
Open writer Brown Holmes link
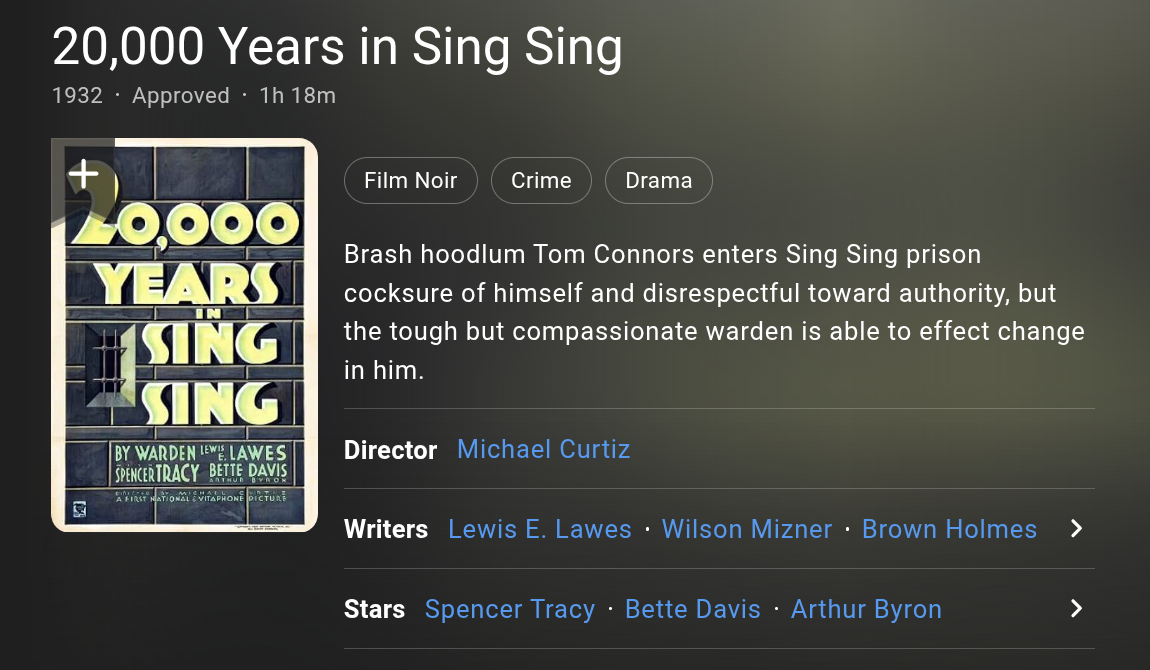[x=949, y=529]
